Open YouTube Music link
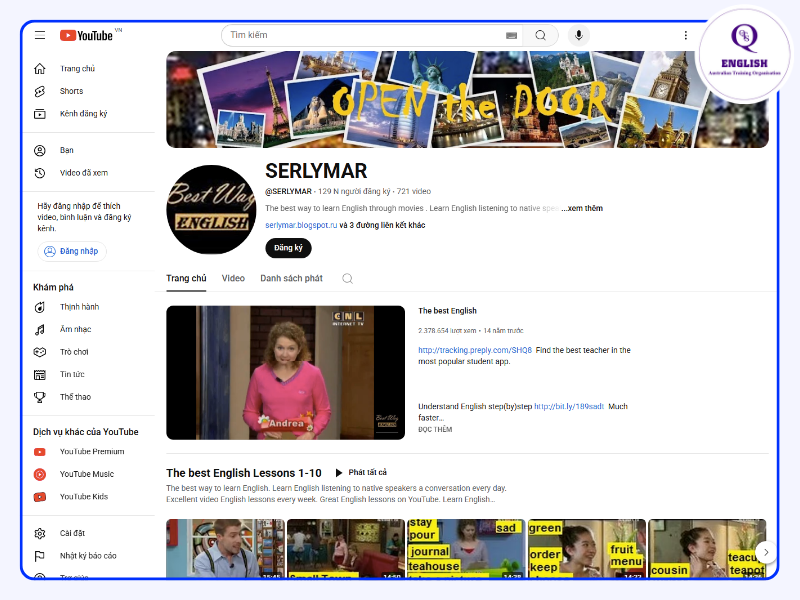The width and height of the screenshot is (800, 600). [89, 474]
